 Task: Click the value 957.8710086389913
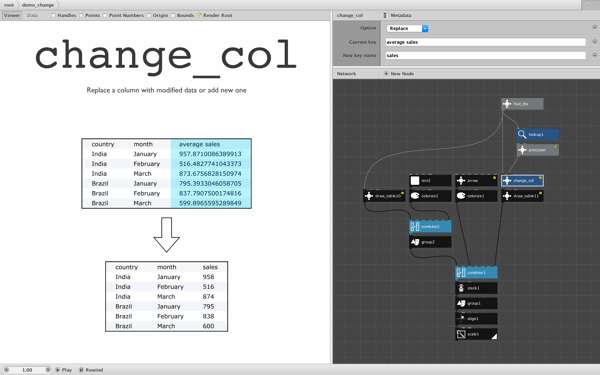pyautogui.click(x=210, y=154)
